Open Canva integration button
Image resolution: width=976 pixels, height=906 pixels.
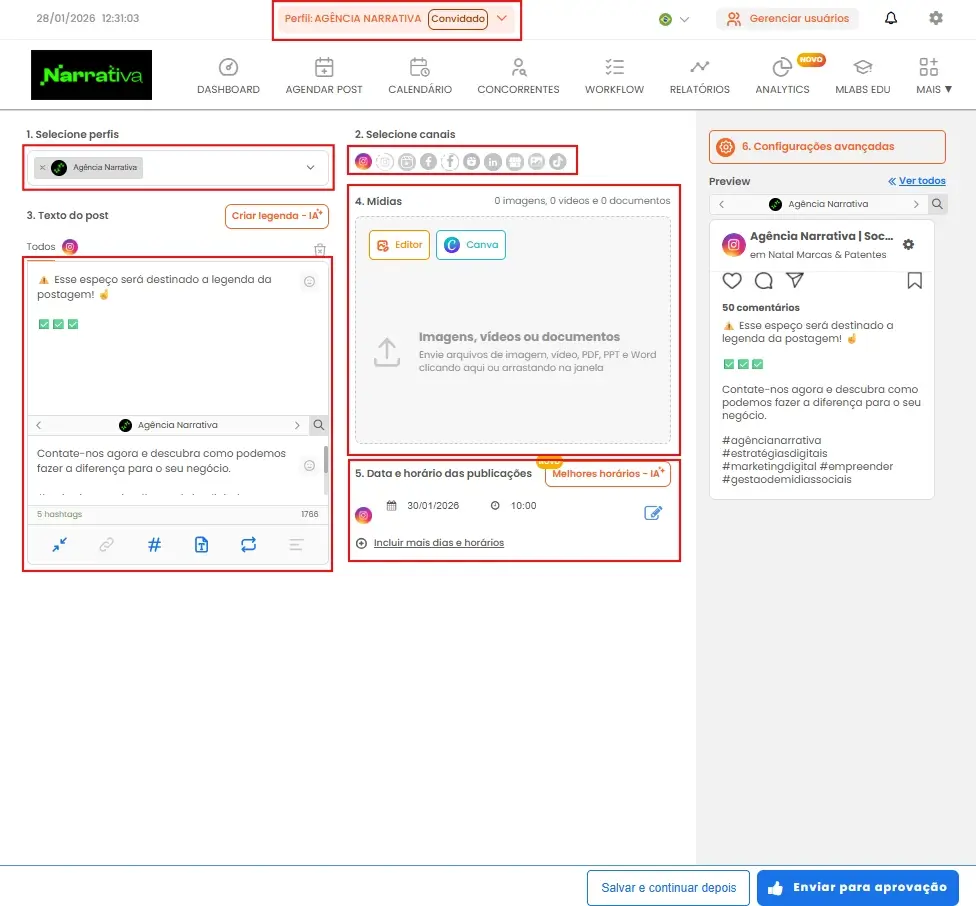point(471,245)
